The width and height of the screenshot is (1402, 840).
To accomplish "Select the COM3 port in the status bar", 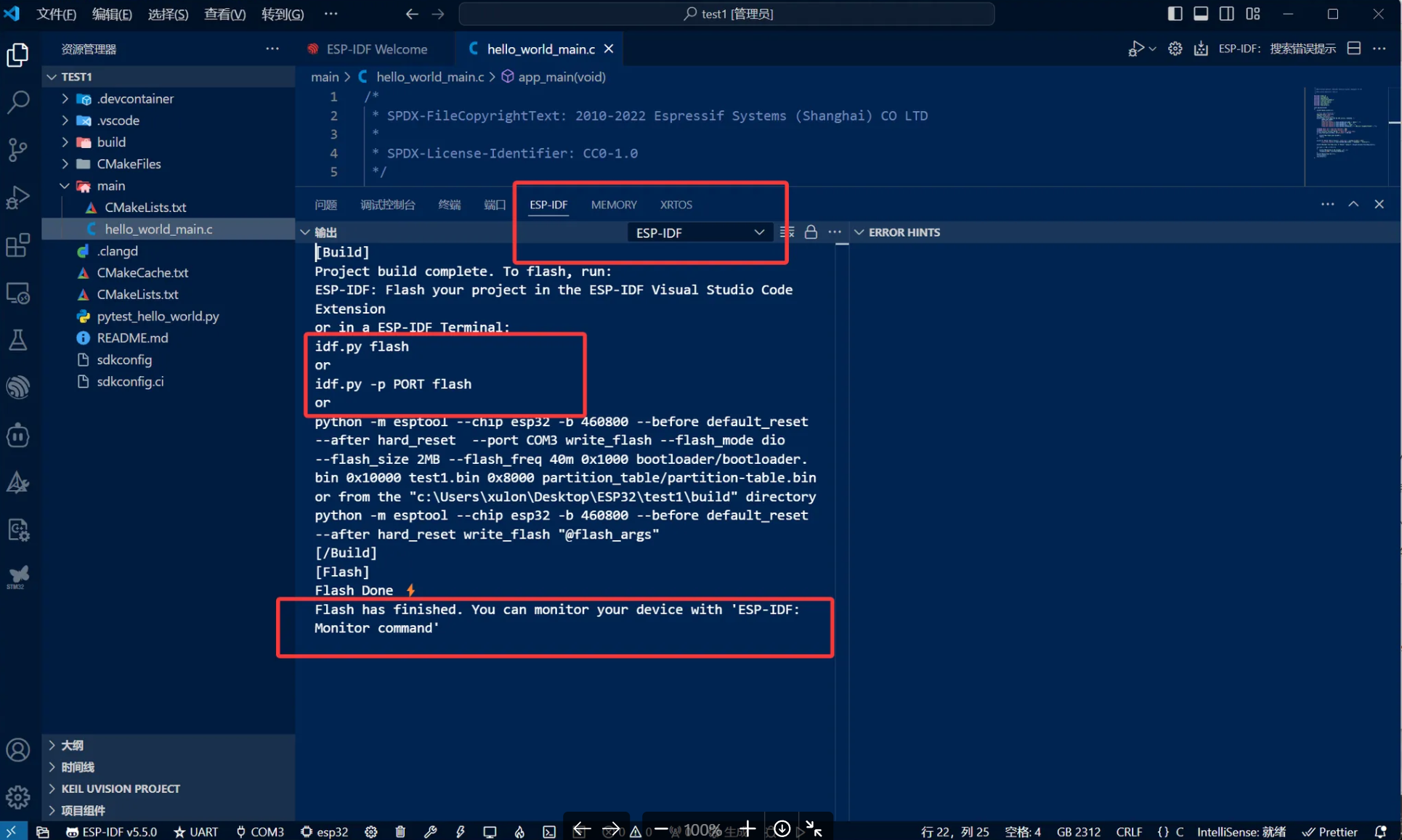I will [x=259, y=831].
